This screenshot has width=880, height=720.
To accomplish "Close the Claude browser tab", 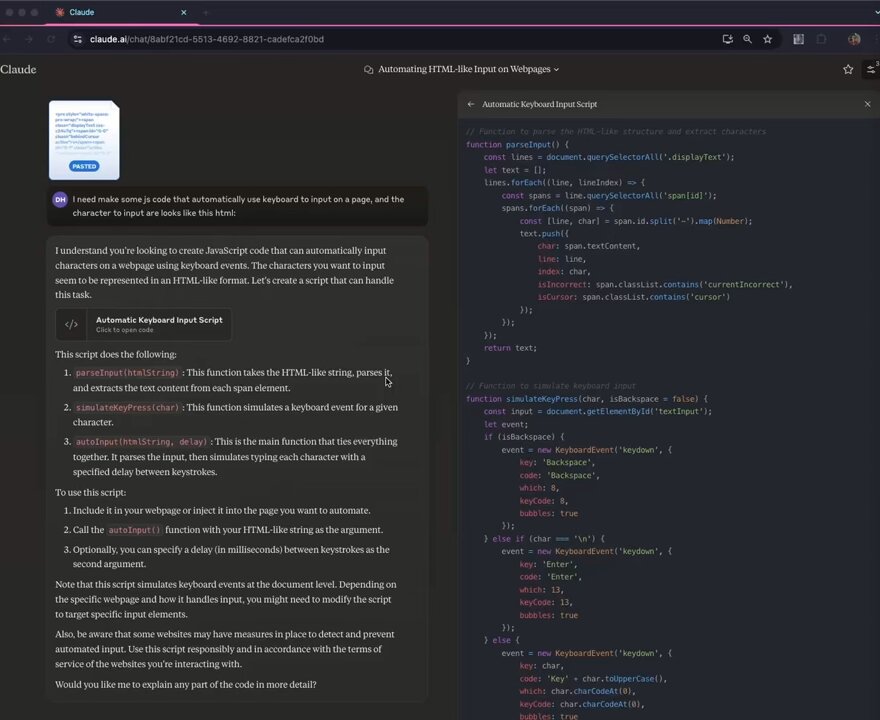I will 184,12.
